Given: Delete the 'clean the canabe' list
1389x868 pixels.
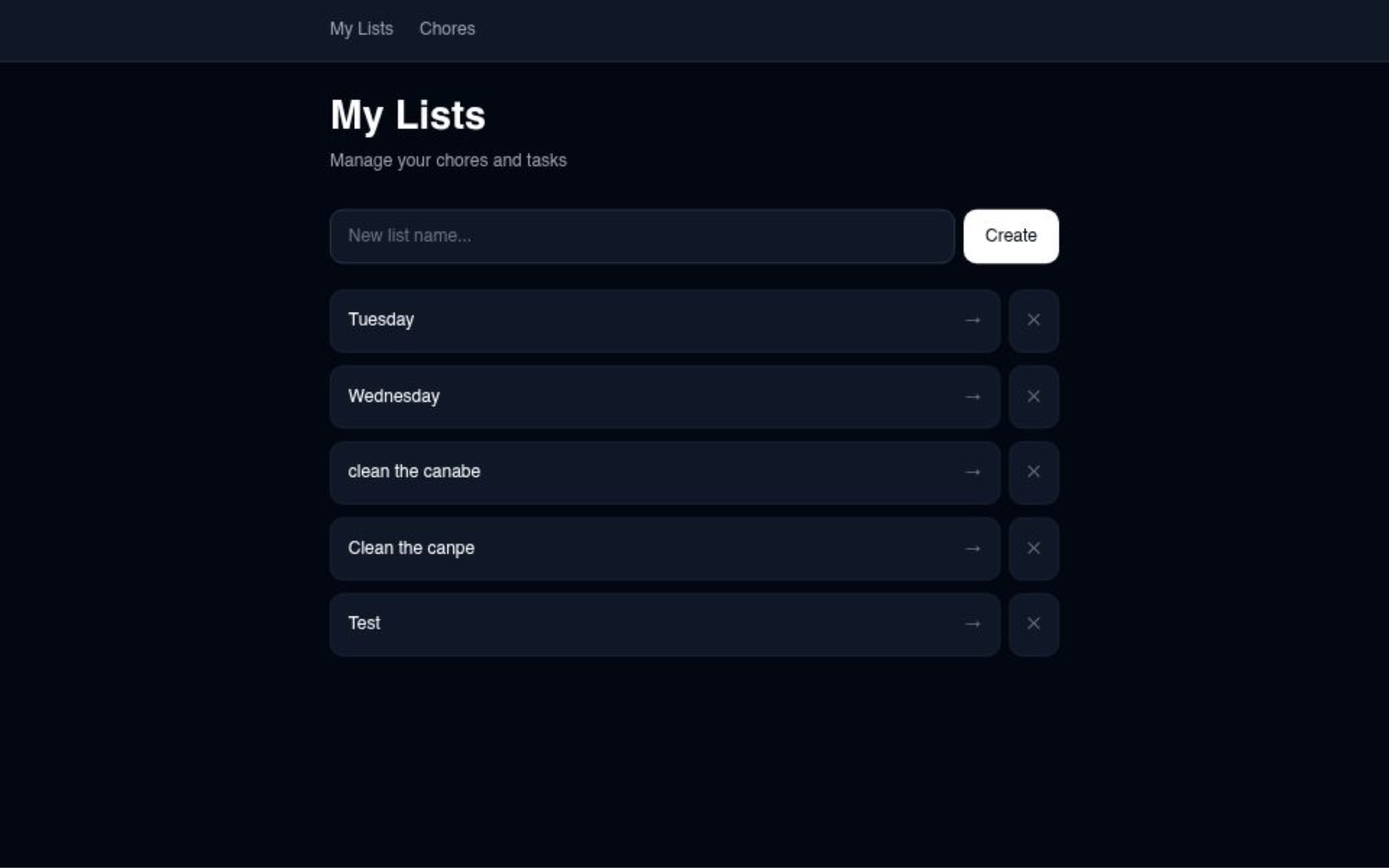Looking at the screenshot, I should click(1033, 472).
